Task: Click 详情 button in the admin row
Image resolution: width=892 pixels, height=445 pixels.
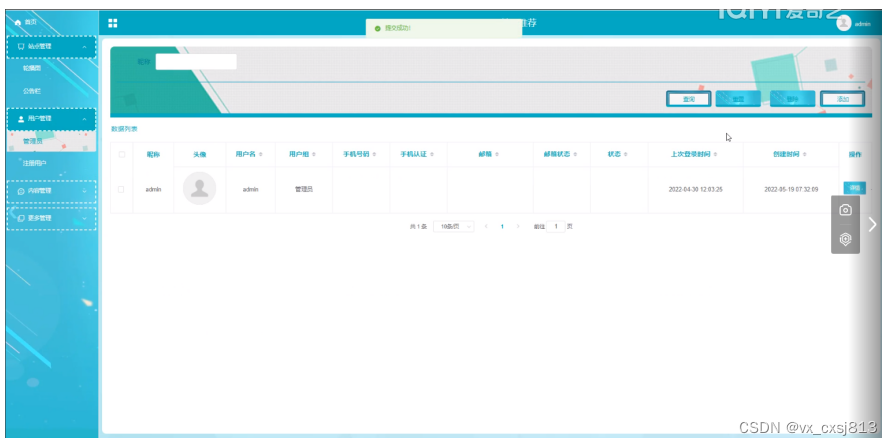Action: point(854,188)
